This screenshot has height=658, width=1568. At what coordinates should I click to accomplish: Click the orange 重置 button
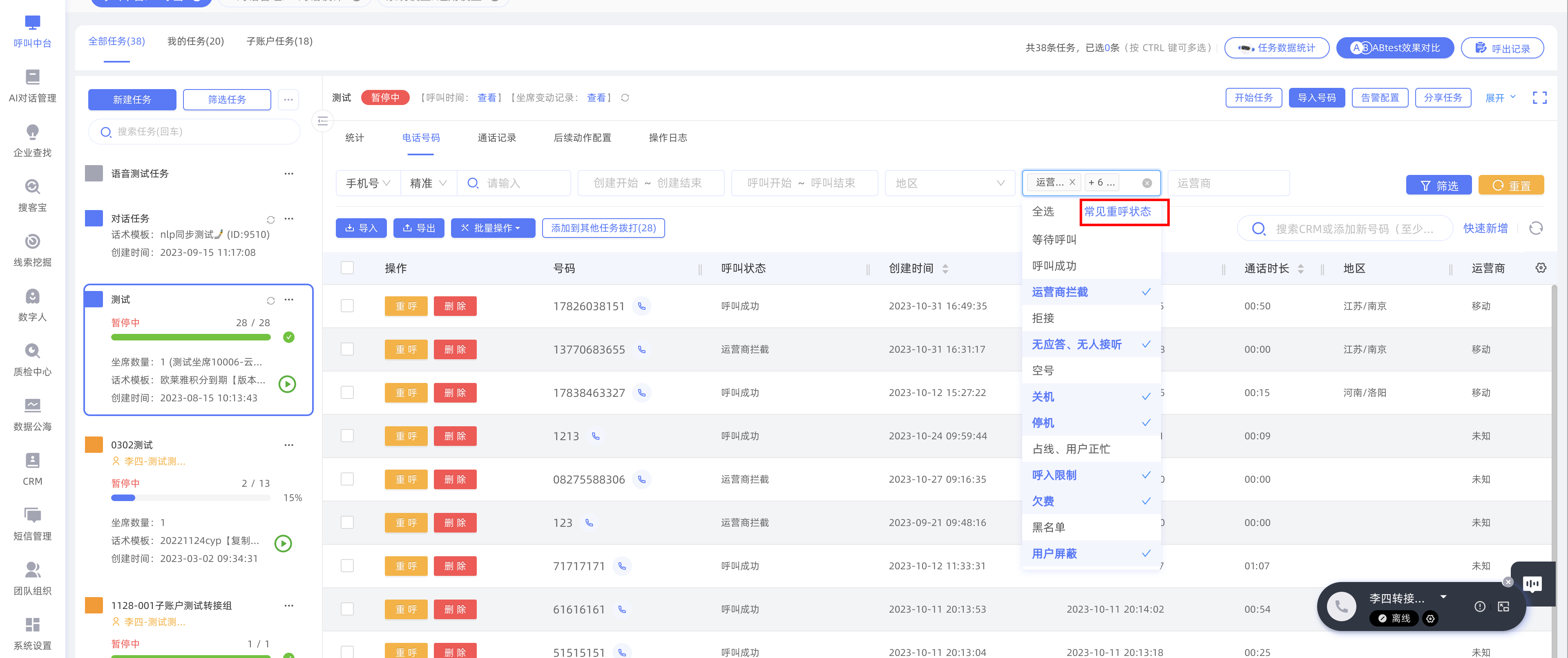tap(1511, 186)
